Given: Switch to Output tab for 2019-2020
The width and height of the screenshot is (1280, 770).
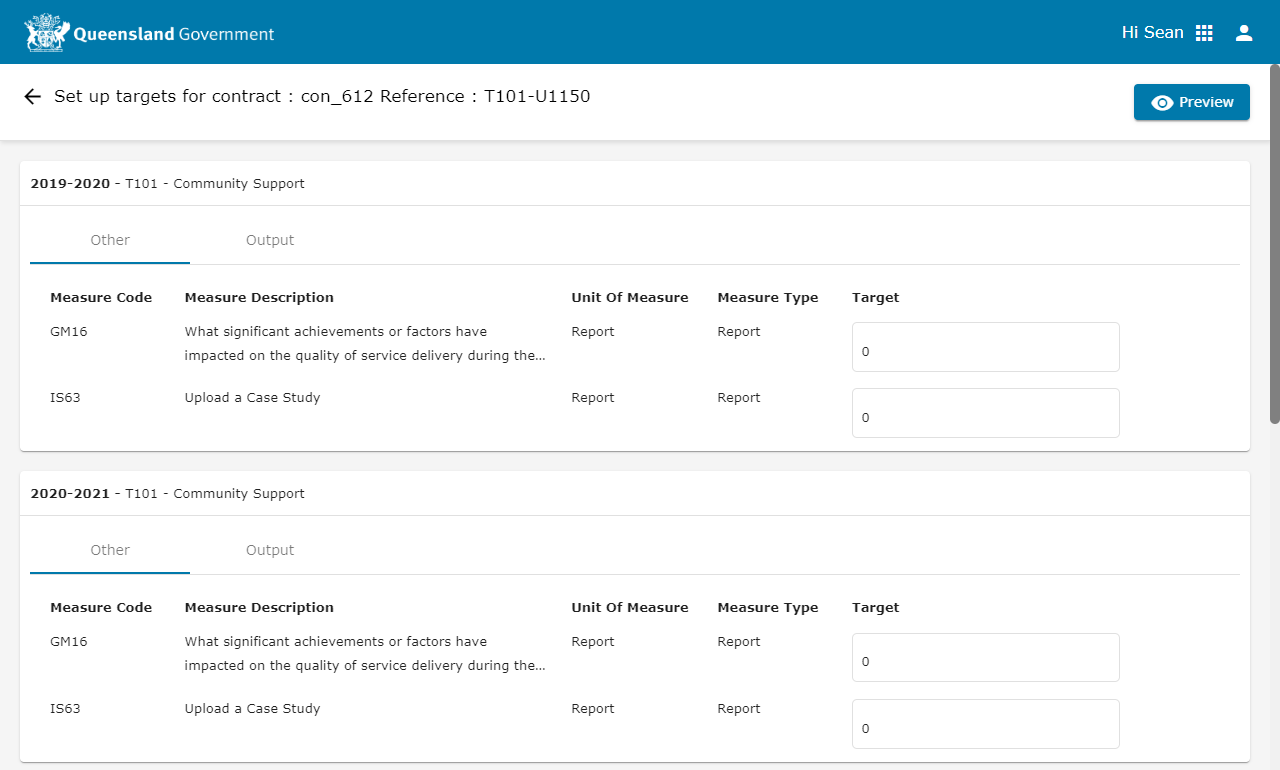Looking at the screenshot, I should pos(270,240).
